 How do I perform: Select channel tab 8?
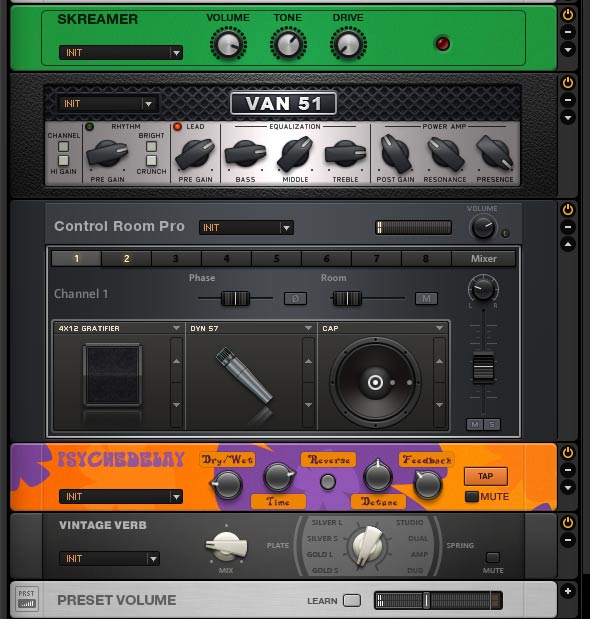click(426, 259)
